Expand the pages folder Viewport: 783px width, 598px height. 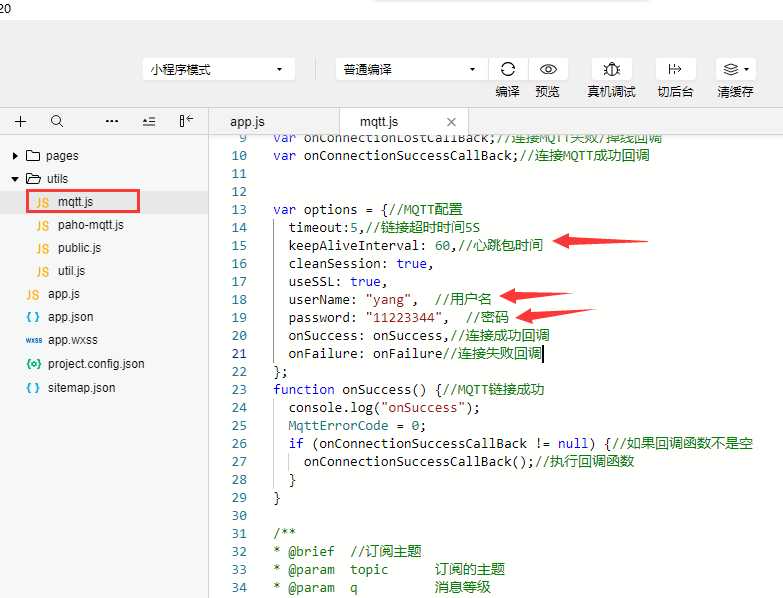(x=15, y=156)
